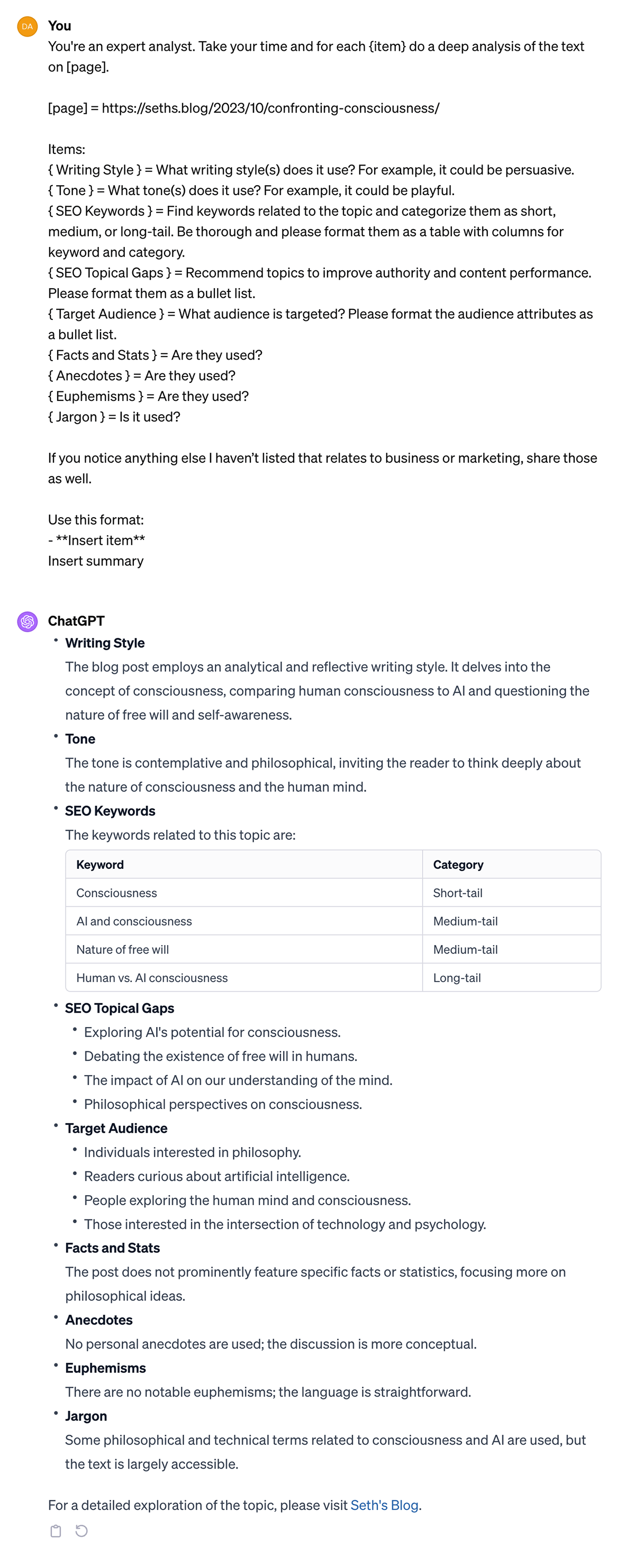Image resolution: width=635 pixels, height=1568 pixels.
Task: Click the purple ChatGPT logo avatar
Action: 28,621
